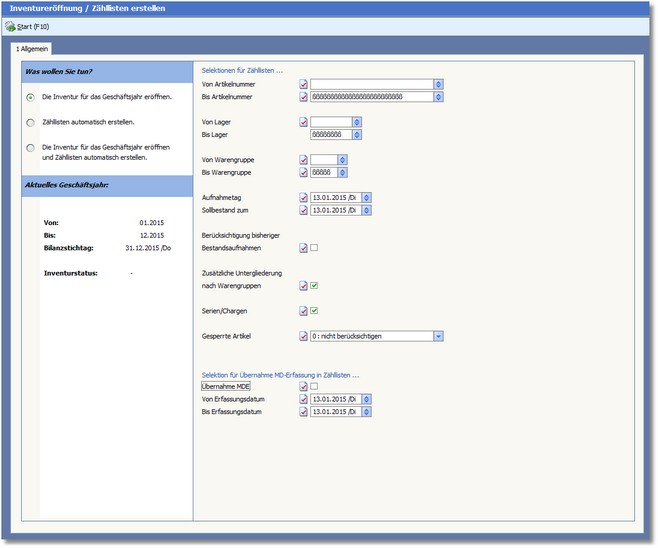Toggle the Übernahme MDE checkbox

(x=314, y=386)
